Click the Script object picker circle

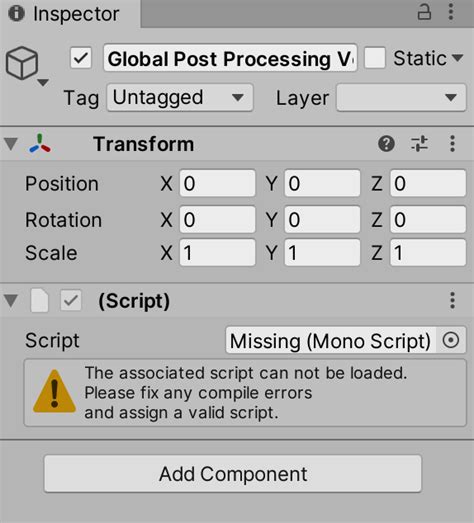pyautogui.click(x=451, y=340)
